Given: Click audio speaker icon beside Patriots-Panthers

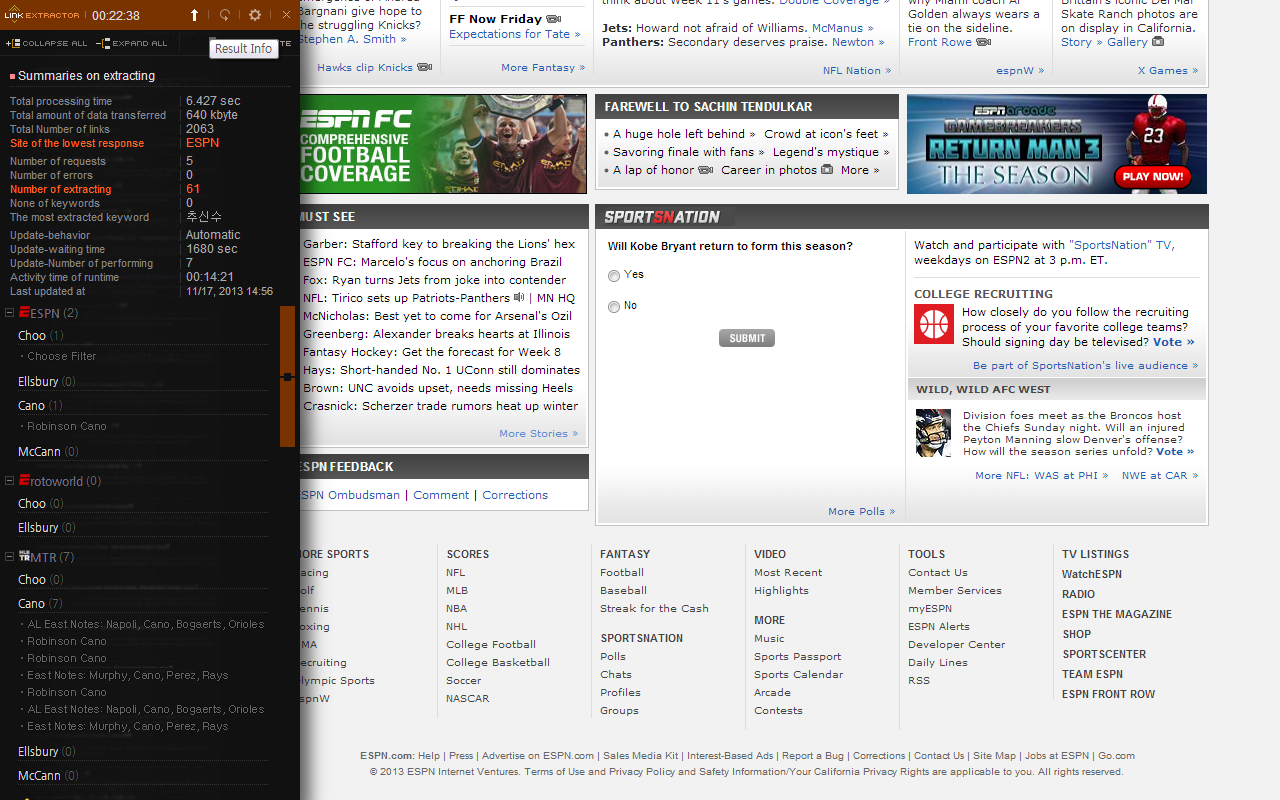Looking at the screenshot, I should 519,298.
